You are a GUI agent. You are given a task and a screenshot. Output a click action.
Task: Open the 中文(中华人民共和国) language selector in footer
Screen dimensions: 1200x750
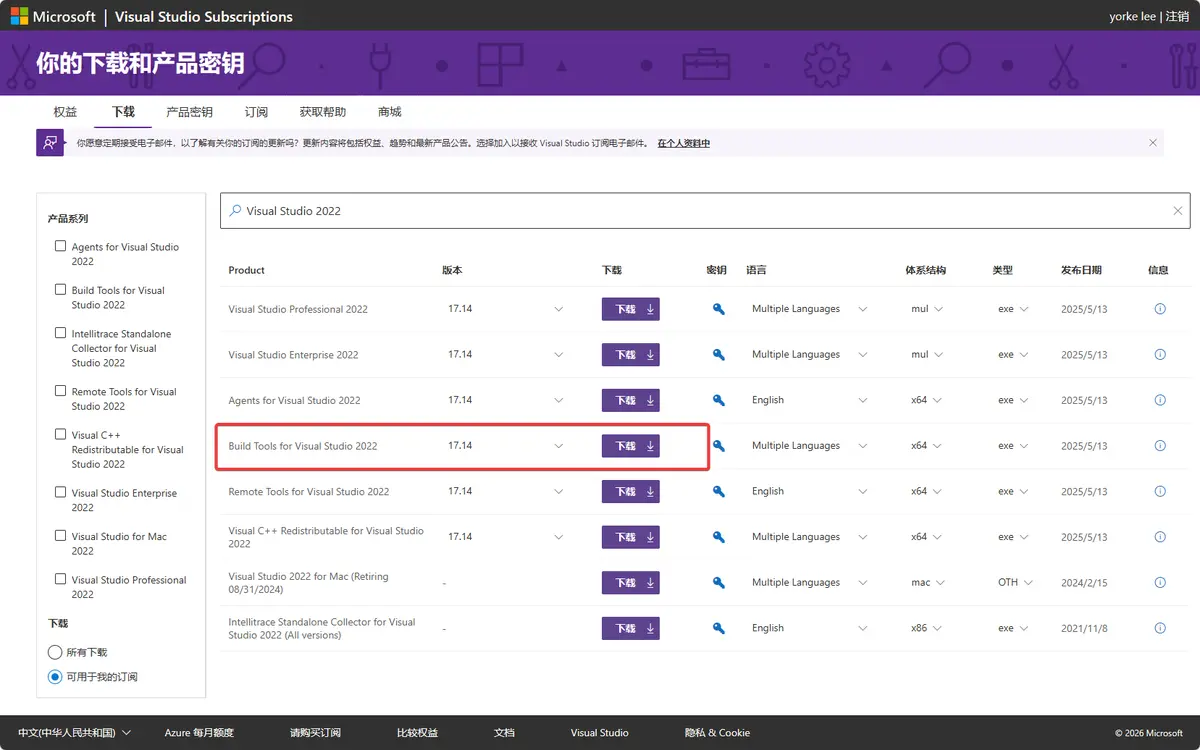(75, 733)
